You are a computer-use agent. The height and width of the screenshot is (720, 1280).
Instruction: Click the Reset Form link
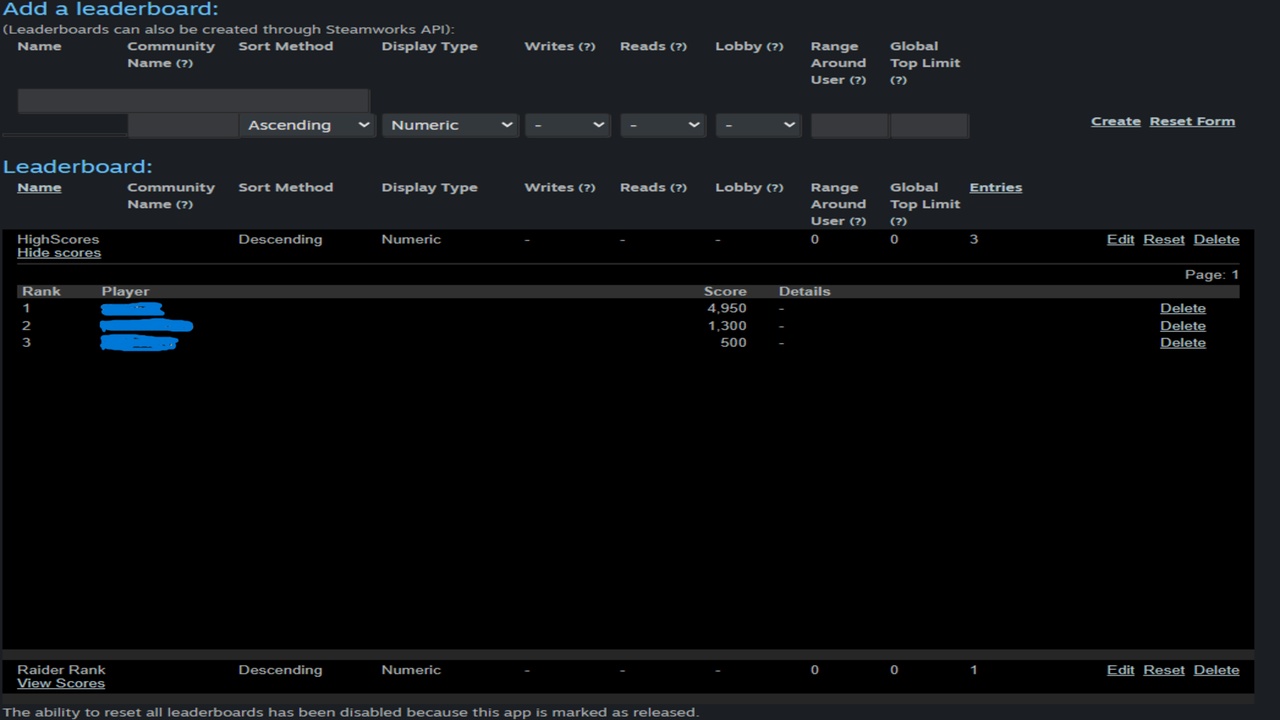pos(1192,121)
